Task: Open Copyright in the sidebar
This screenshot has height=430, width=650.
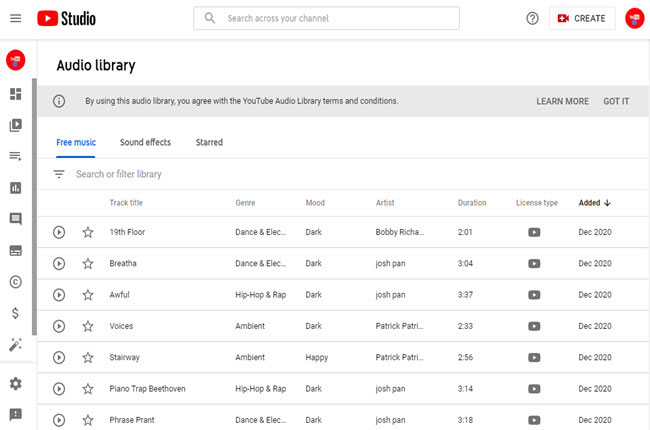Action: (x=16, y=282)
